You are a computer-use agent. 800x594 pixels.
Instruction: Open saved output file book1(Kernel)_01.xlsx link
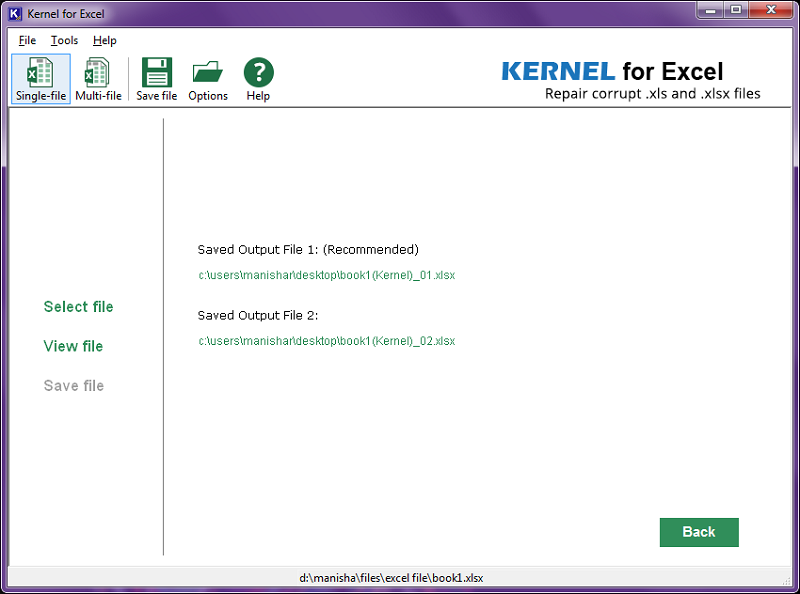coord(327,275)
